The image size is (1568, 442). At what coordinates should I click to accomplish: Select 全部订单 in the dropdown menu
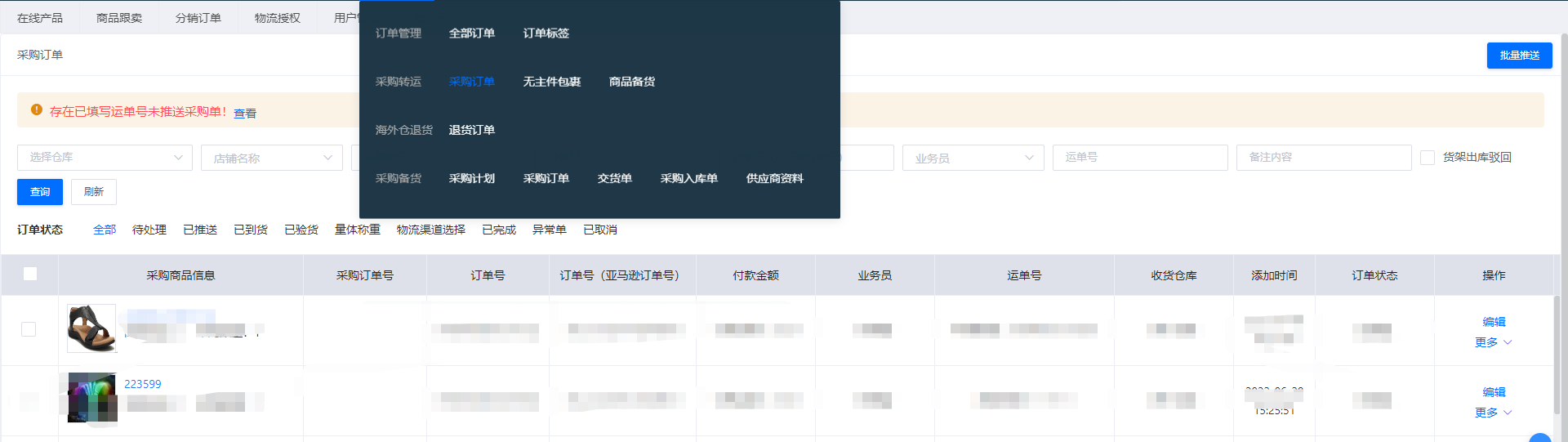click(472, 33)
